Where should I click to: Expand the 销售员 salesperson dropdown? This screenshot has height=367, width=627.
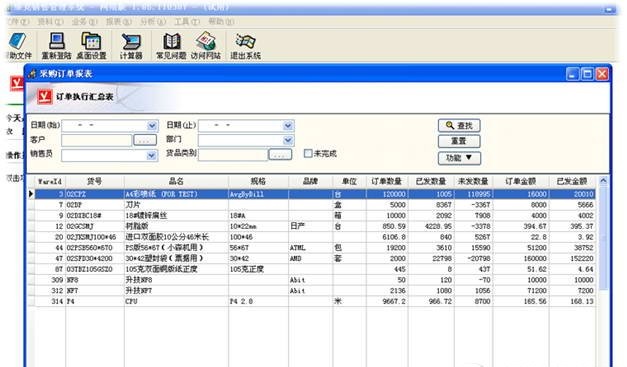click(152, 155)
